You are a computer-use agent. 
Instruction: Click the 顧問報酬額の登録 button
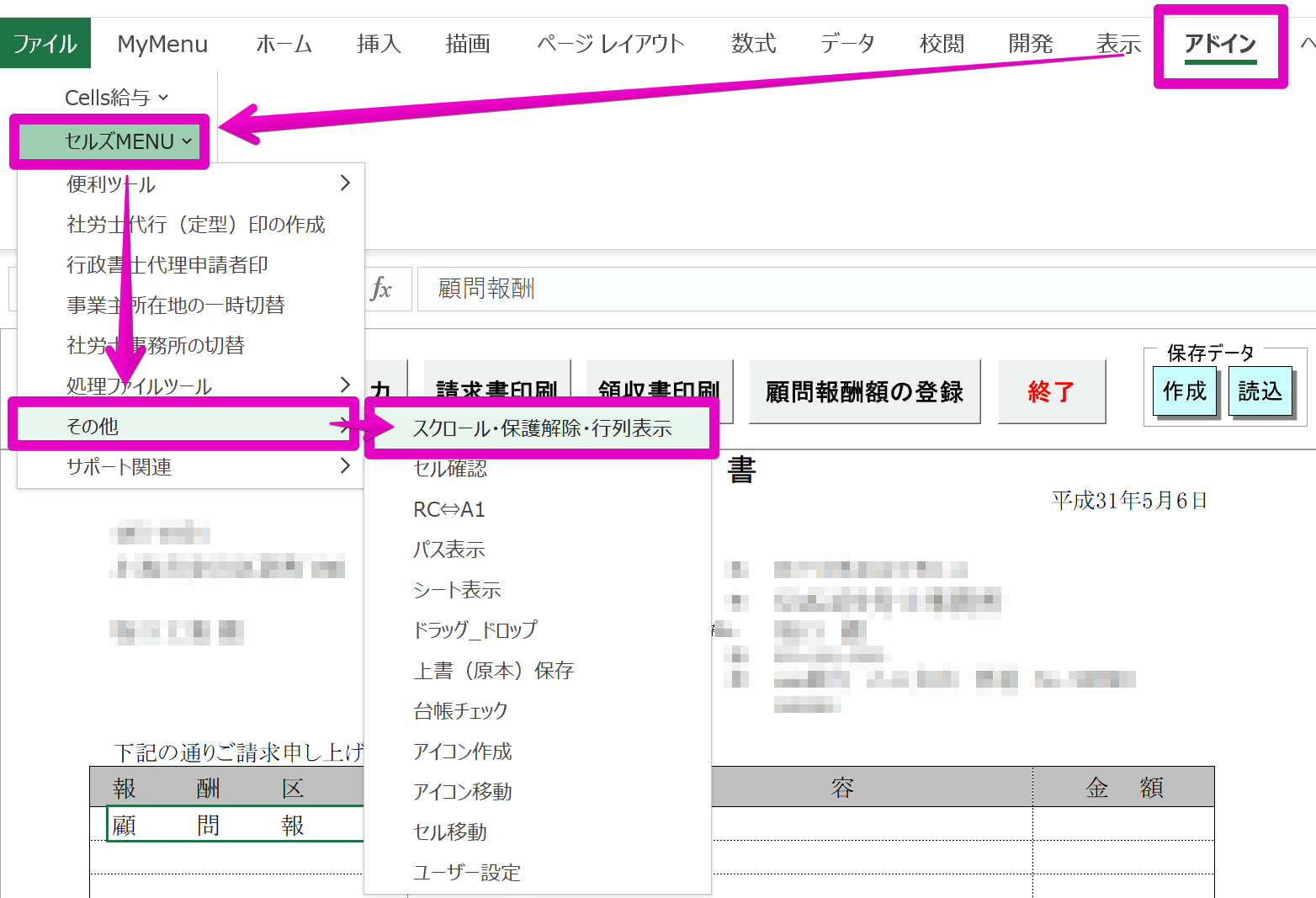pyautogui.click(x=864, y=391)
